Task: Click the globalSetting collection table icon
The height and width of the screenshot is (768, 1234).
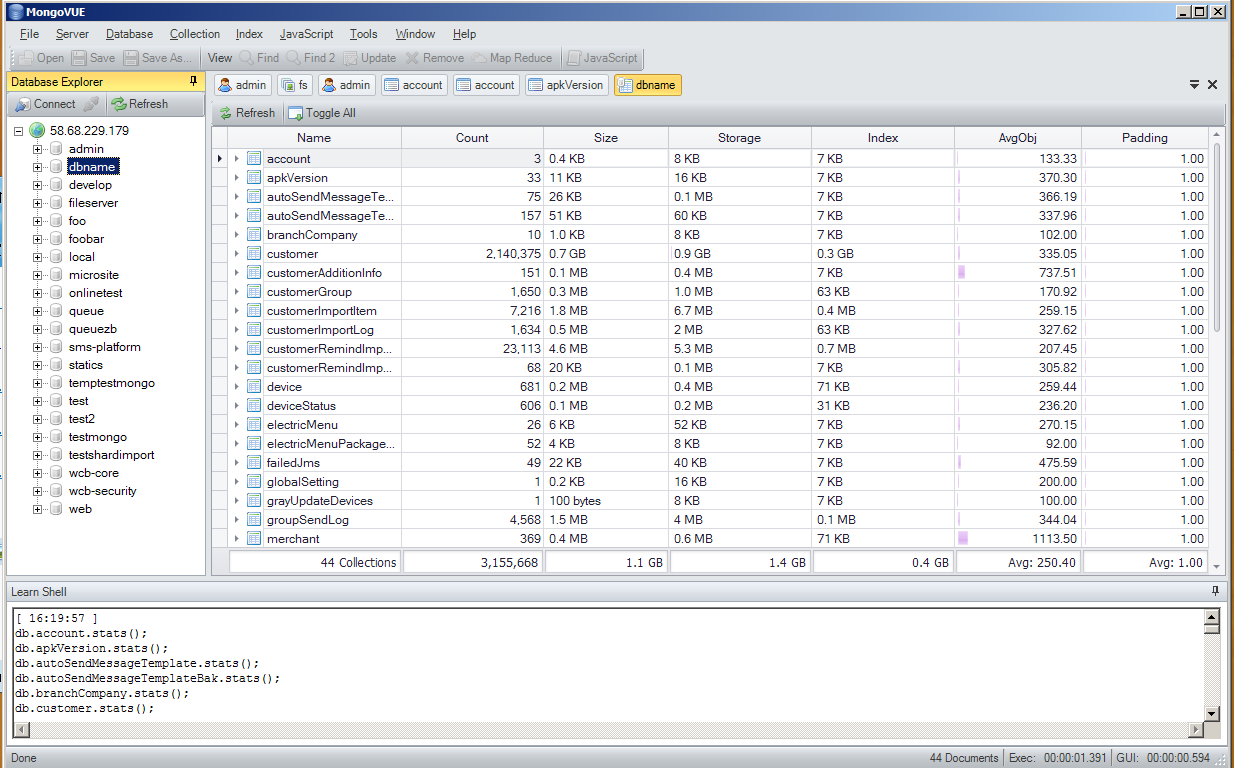Action: [254, 482]
